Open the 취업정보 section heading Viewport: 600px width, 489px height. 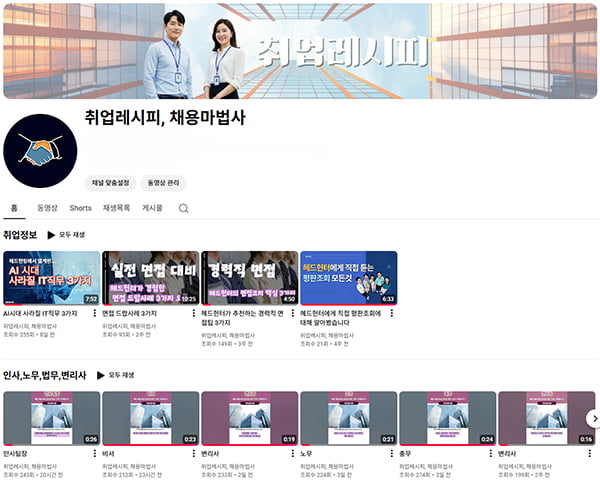pos(20,235)
